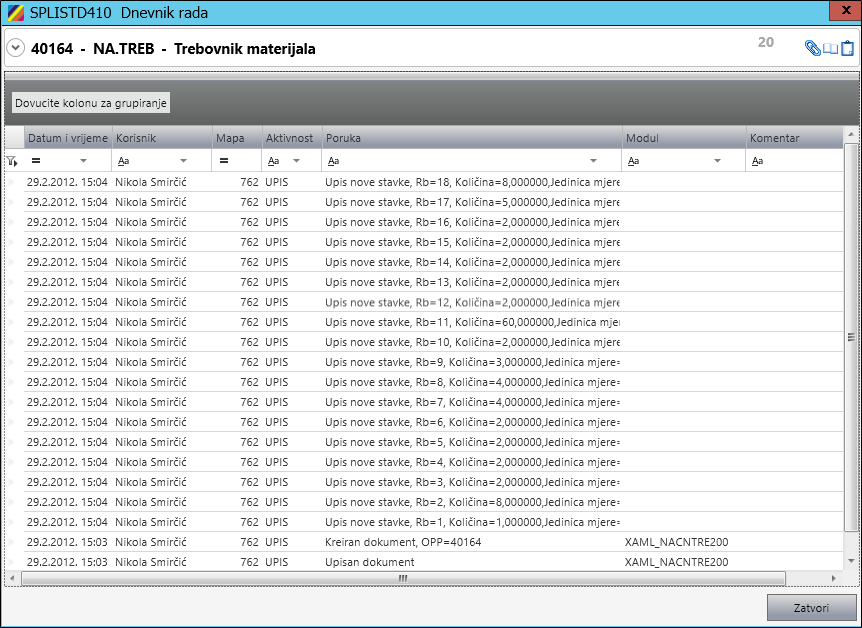
Task: Click the SPLISTD410 application icon in title bar
Action: tap(15, 12)
